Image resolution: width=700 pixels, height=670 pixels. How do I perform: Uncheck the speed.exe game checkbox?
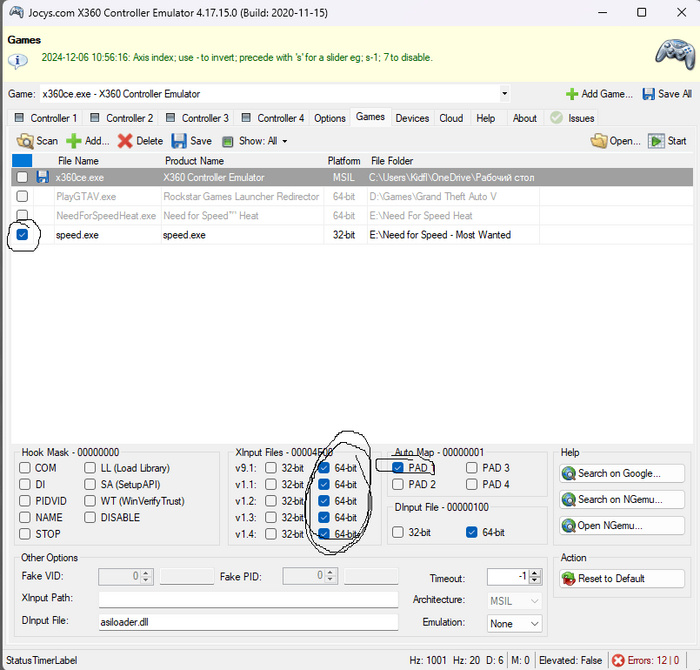pos(23,235)
